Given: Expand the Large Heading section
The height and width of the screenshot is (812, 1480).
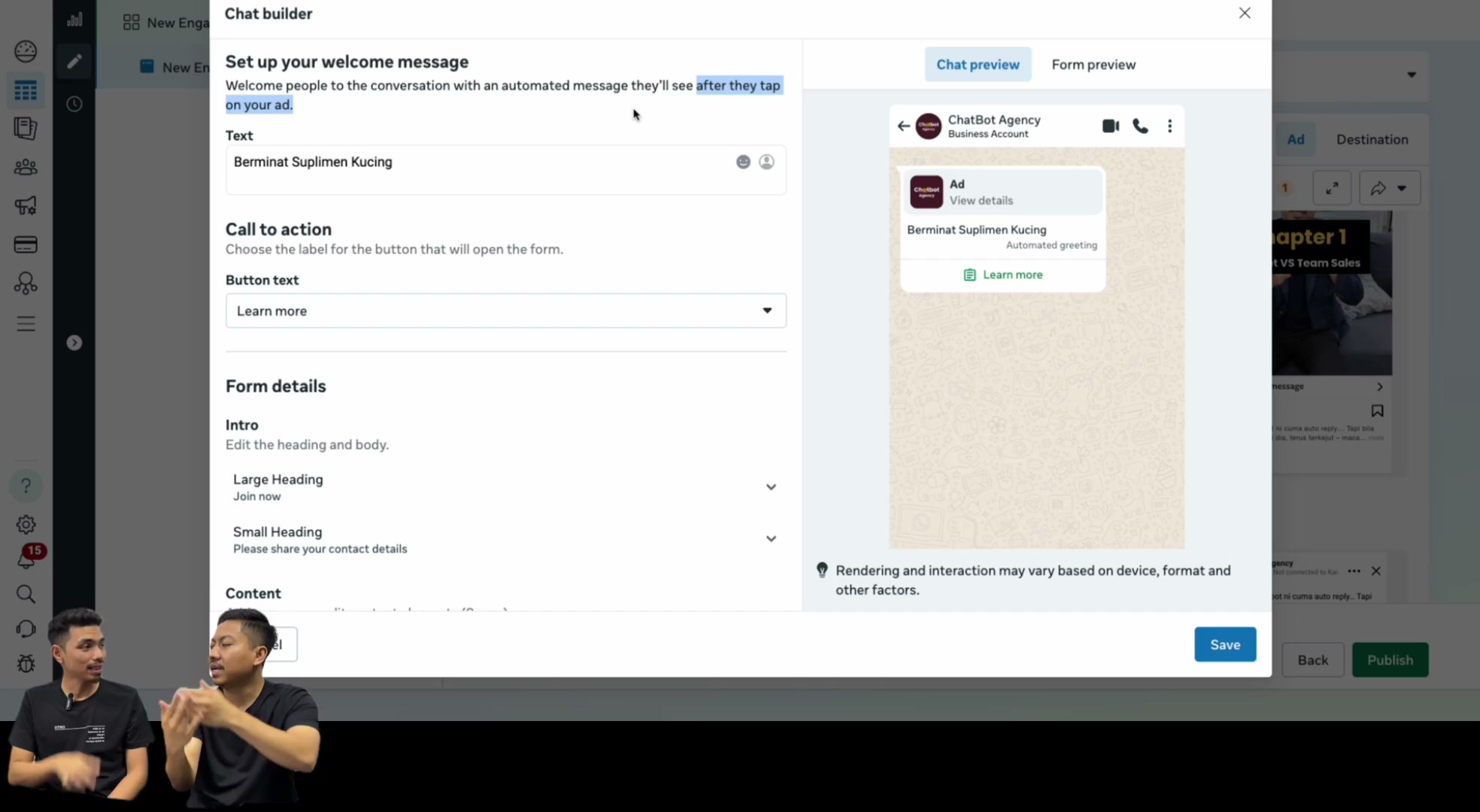Looking at the screenshot, I should tap(505, 487).
